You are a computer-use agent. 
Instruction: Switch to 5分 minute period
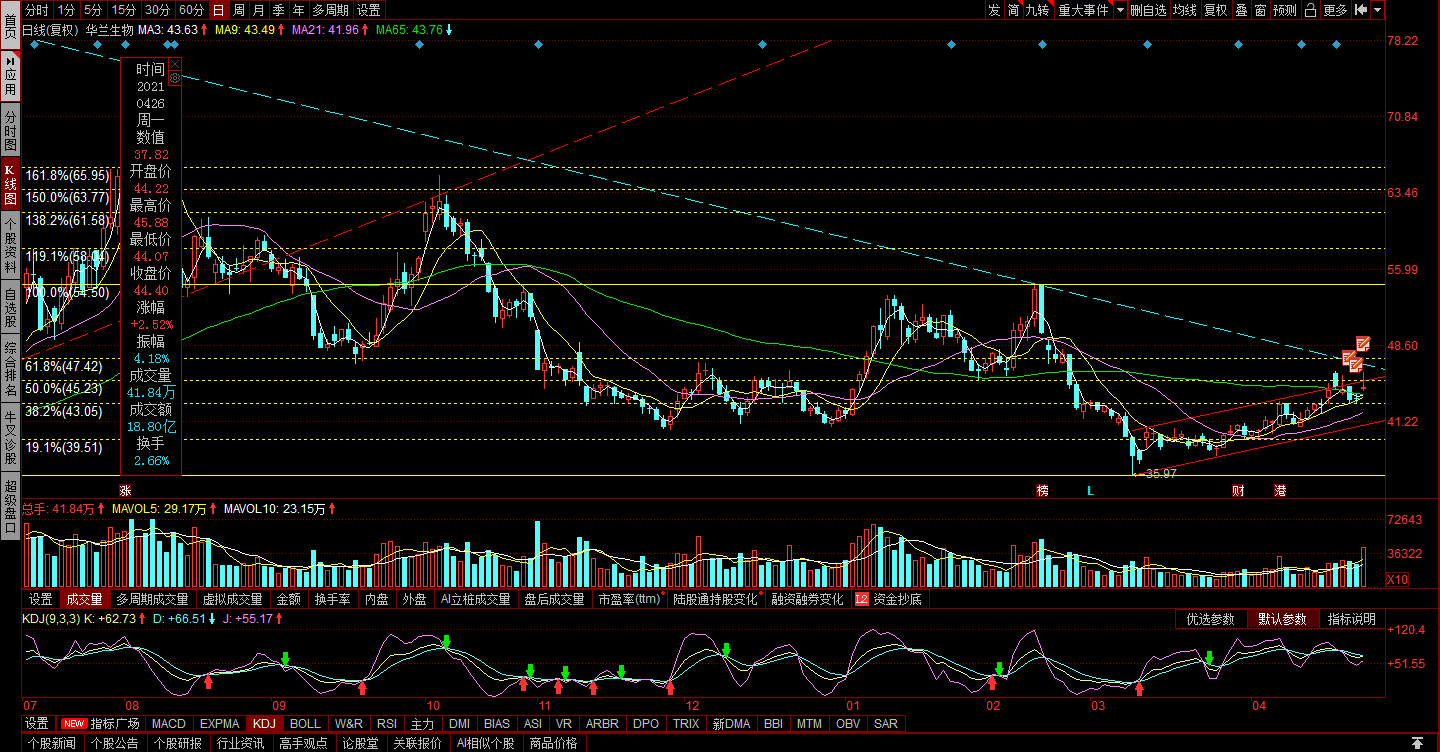click(93, 10)
